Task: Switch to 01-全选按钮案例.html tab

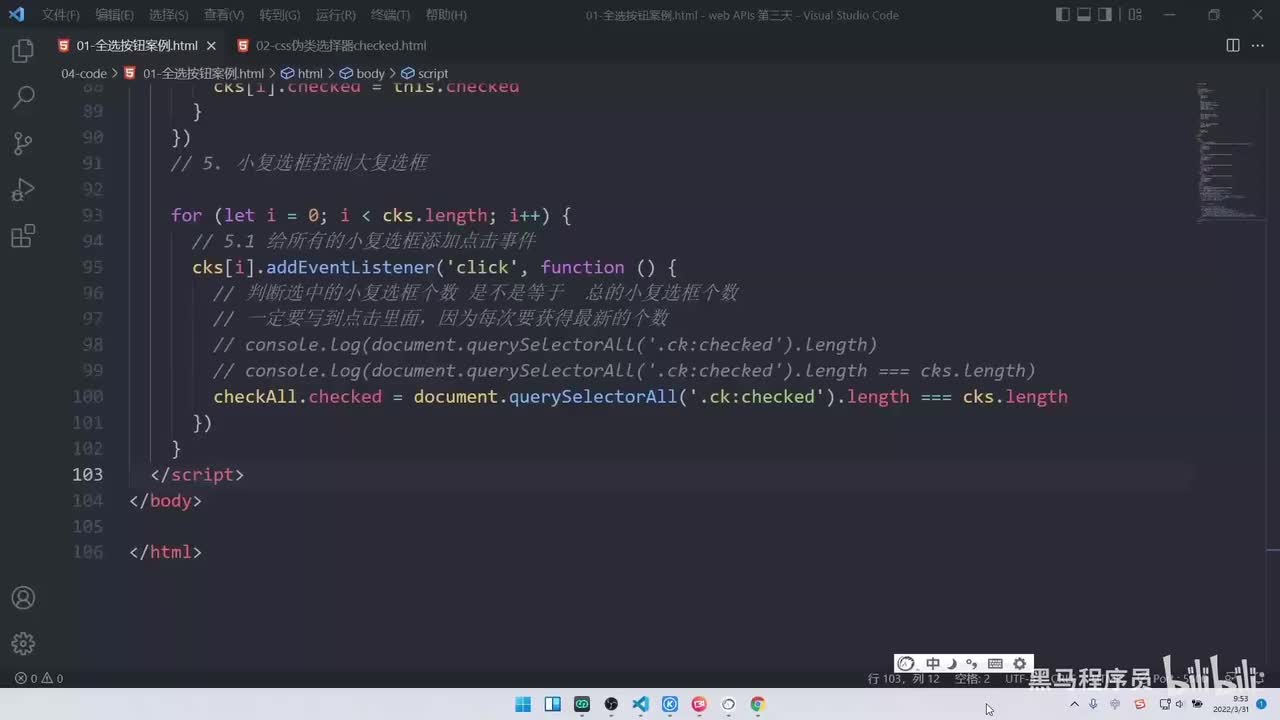Action: coord(137,46)
